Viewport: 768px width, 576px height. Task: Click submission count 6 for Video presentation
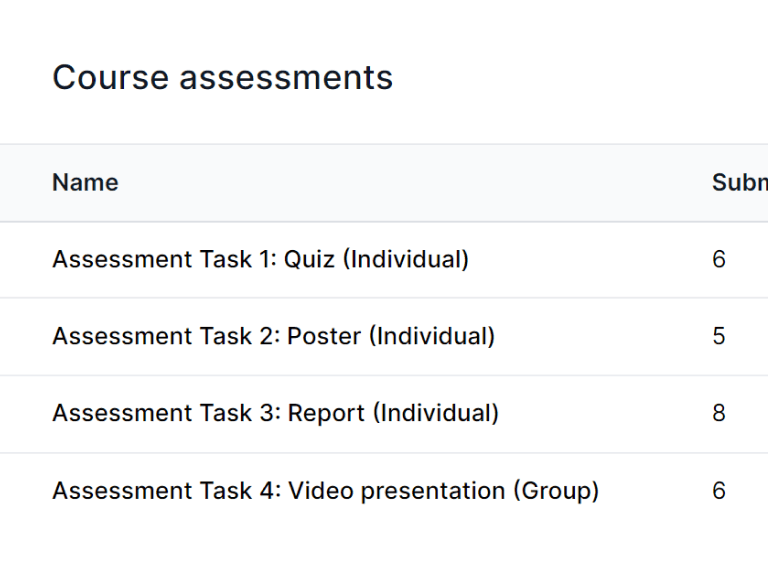[719, 491]
